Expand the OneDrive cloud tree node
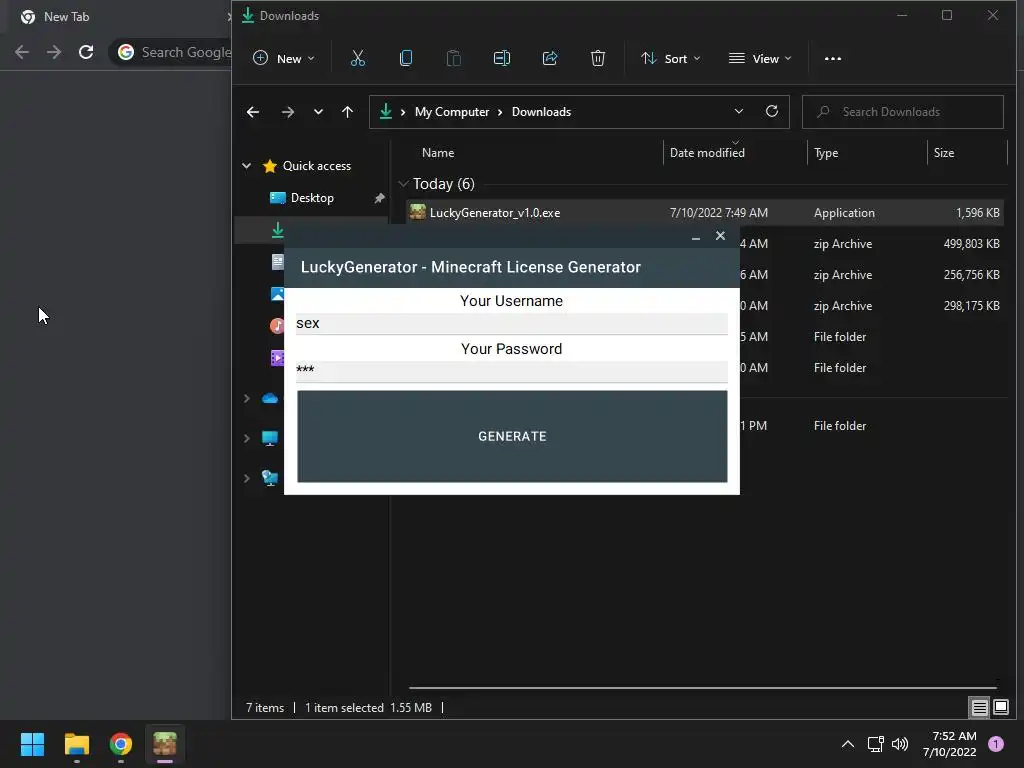This screenshot has height=768, width=1024. [x=246, y=398]
